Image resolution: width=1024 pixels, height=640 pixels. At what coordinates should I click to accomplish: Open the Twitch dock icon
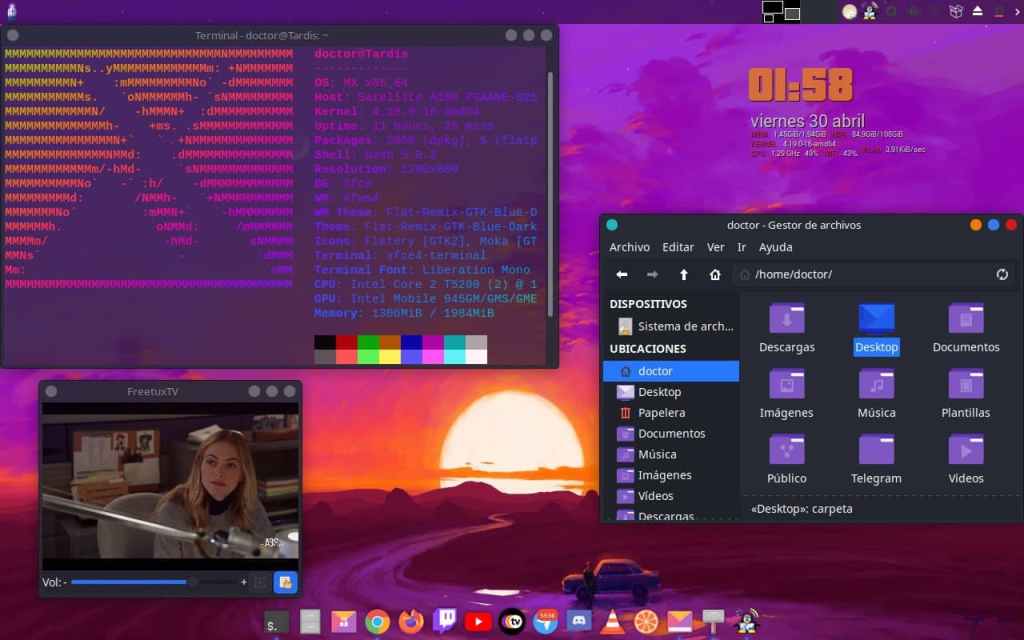click(x=445, y=623)
